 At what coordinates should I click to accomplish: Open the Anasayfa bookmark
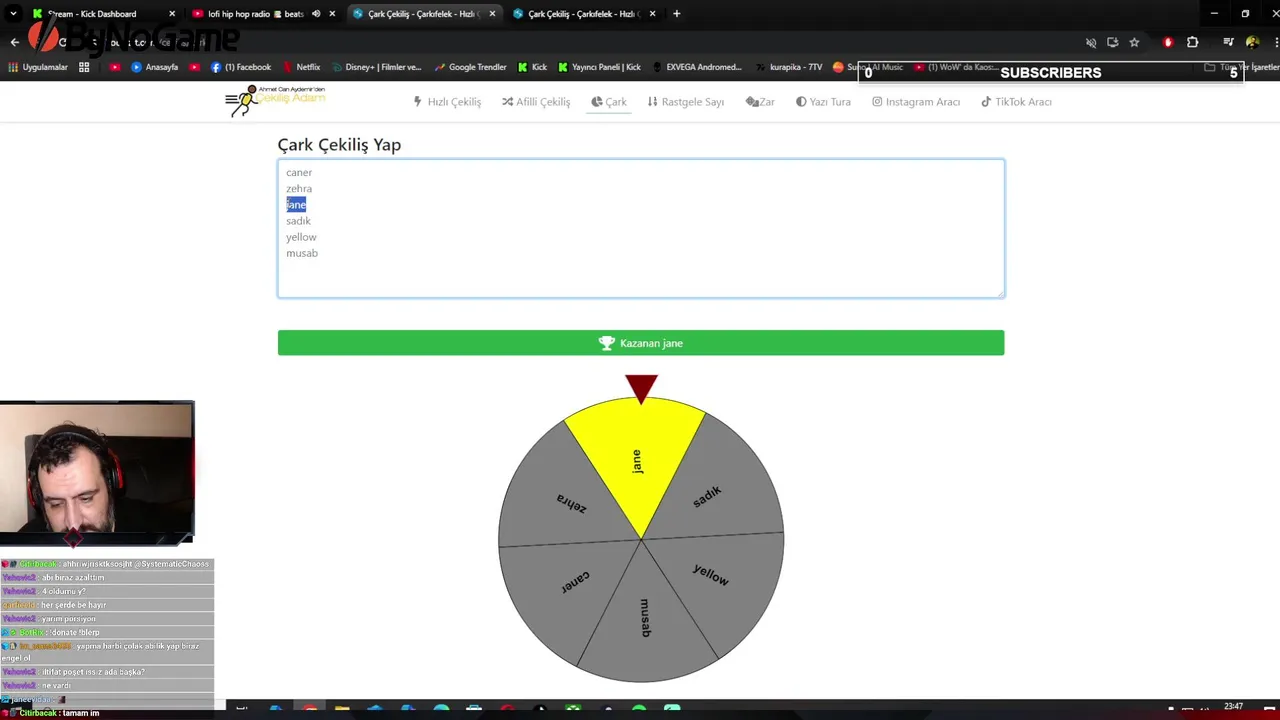pos(154,67)
